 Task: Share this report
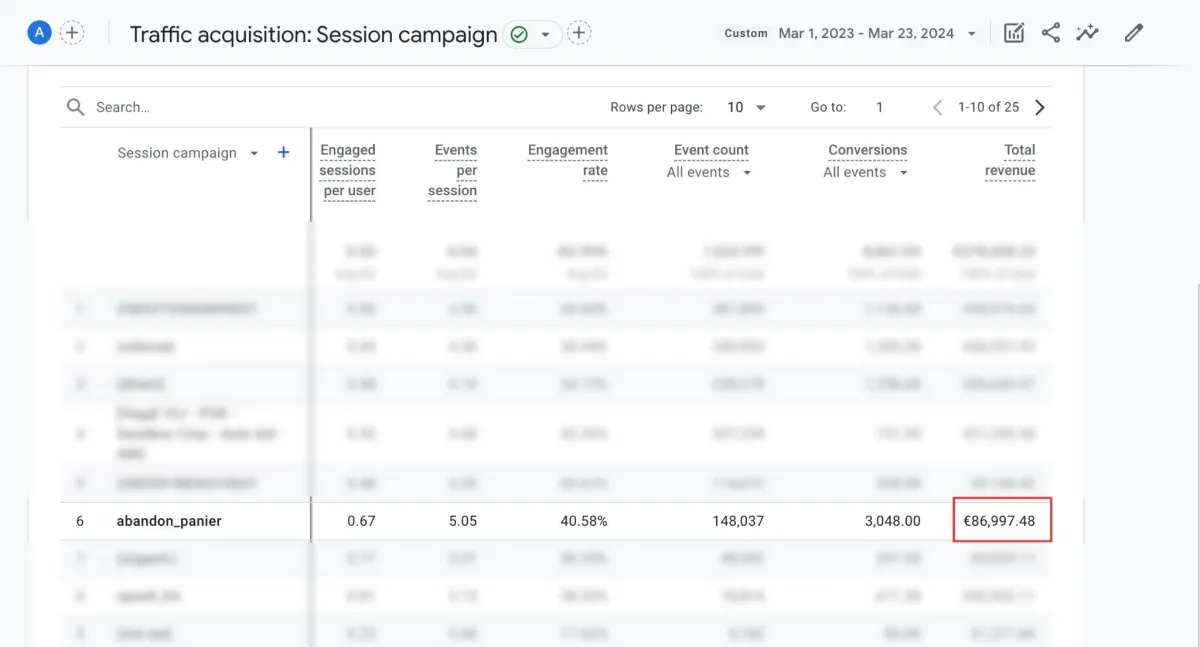click(1051, 33)
